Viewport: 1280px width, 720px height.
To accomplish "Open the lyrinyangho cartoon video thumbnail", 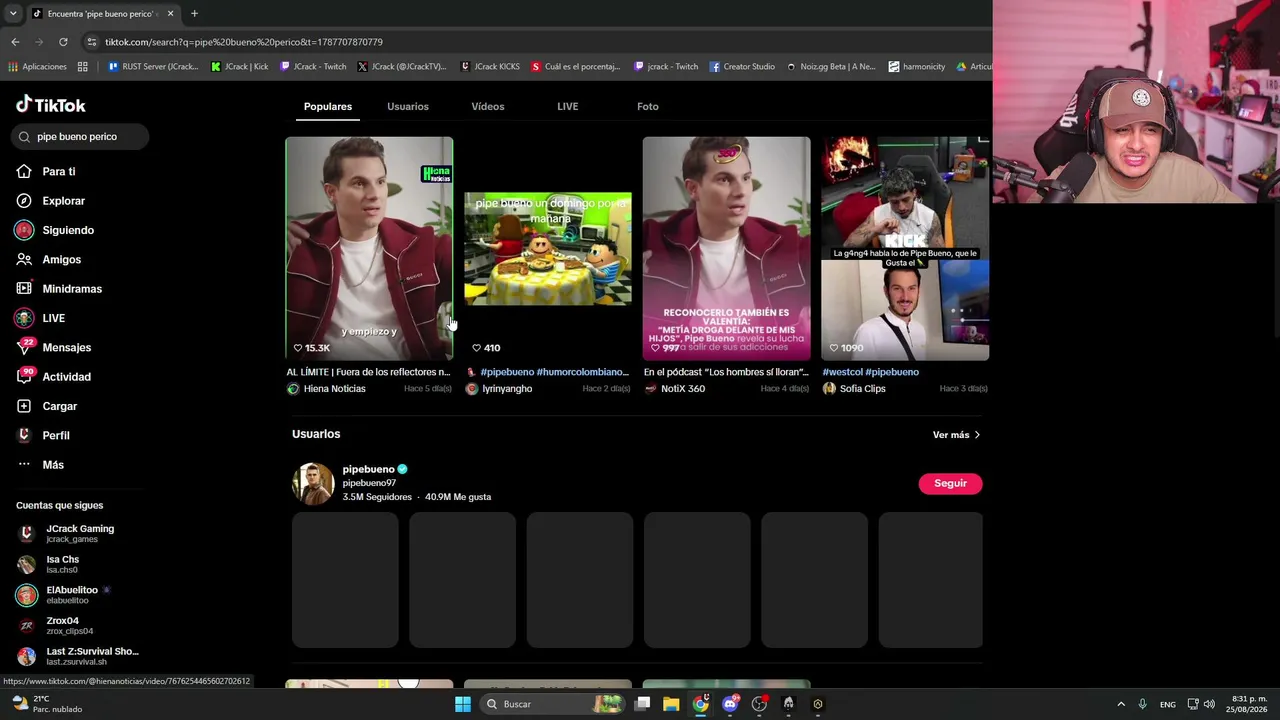I will point(548,248).
